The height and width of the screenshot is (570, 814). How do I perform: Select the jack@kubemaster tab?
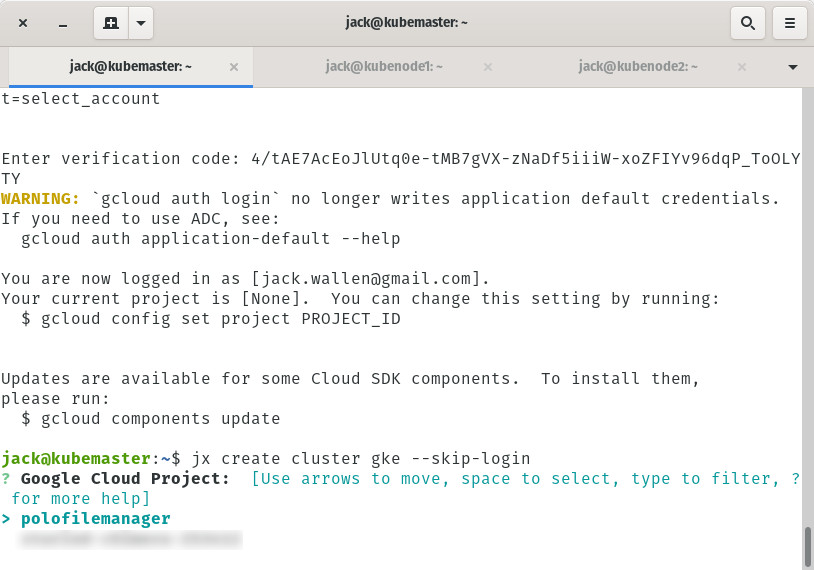point(130,67)
